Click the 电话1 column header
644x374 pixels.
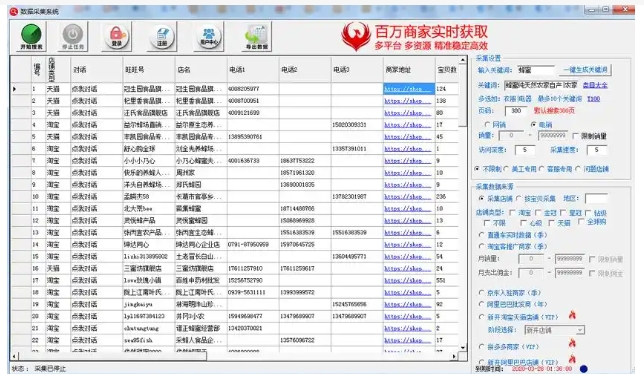[x=253, y=70]
